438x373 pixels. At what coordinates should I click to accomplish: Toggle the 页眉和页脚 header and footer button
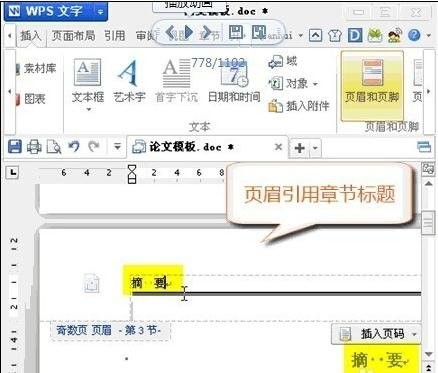coord(372,85)
